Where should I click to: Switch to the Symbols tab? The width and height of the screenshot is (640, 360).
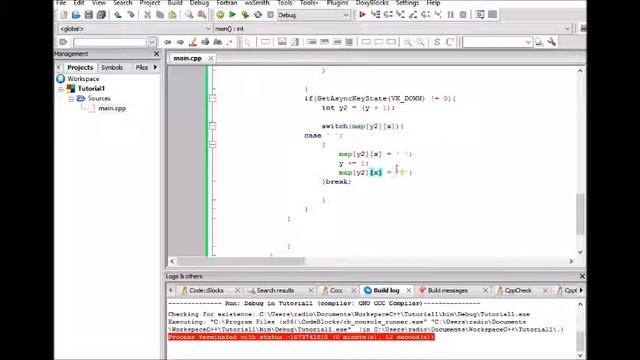[112, 67]
